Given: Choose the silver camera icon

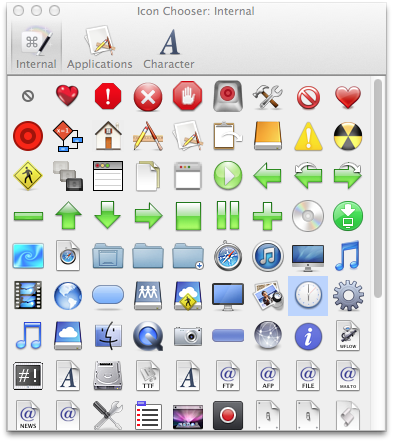Looking at the screenshot, I should [188, 336].
